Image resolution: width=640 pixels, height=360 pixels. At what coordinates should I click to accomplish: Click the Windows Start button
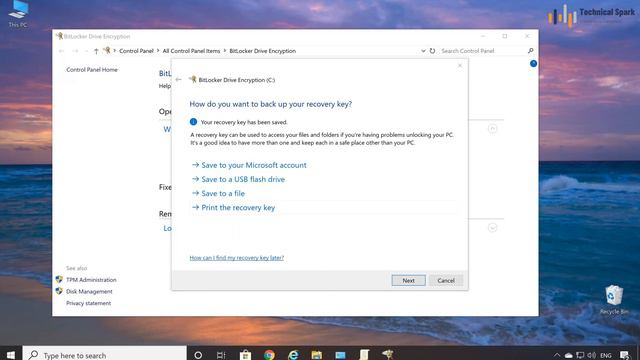(x=11, y=355)
